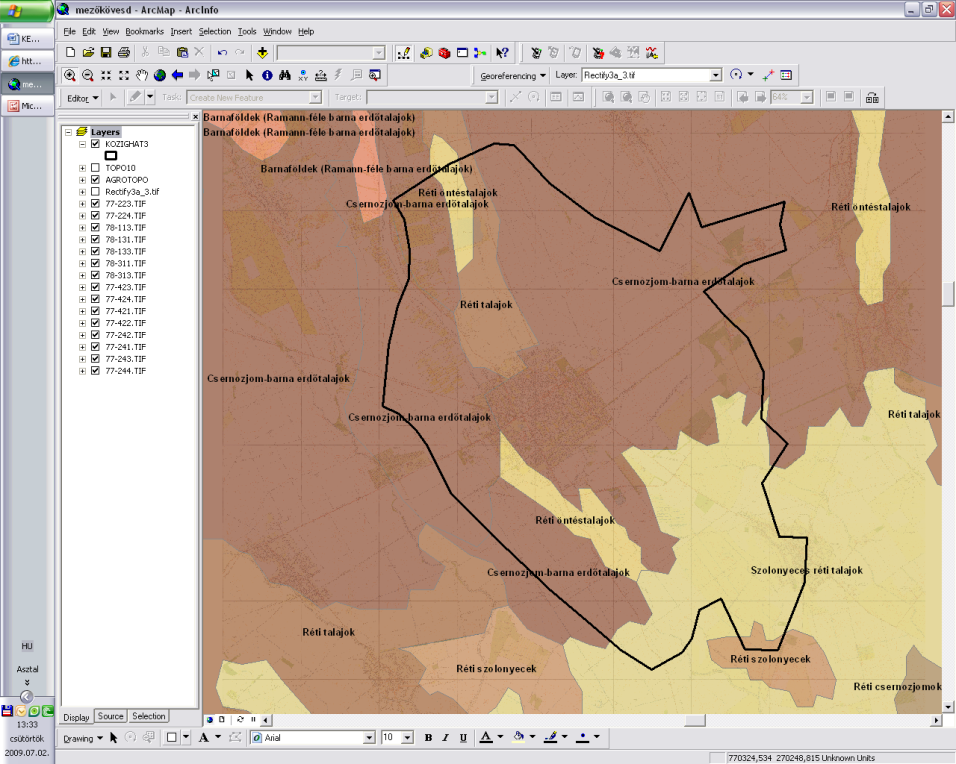
Task: Open the Arial font name dropdown
Action: (369, 738)
